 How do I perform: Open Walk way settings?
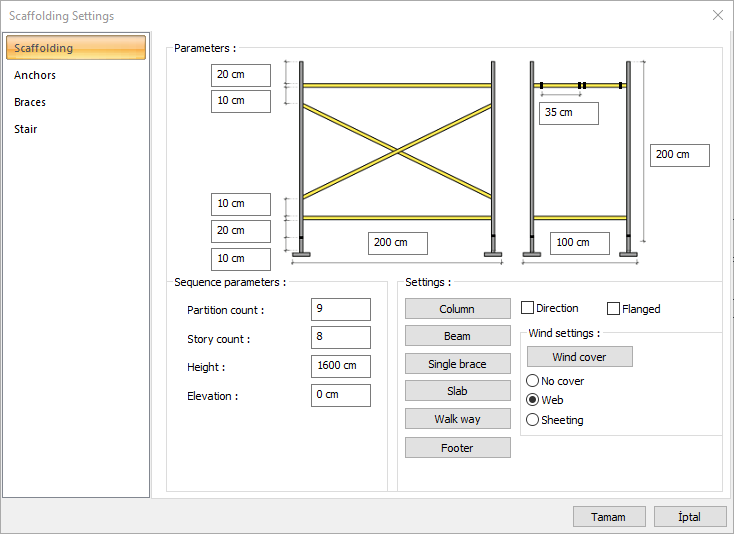[x=457, y=419]
